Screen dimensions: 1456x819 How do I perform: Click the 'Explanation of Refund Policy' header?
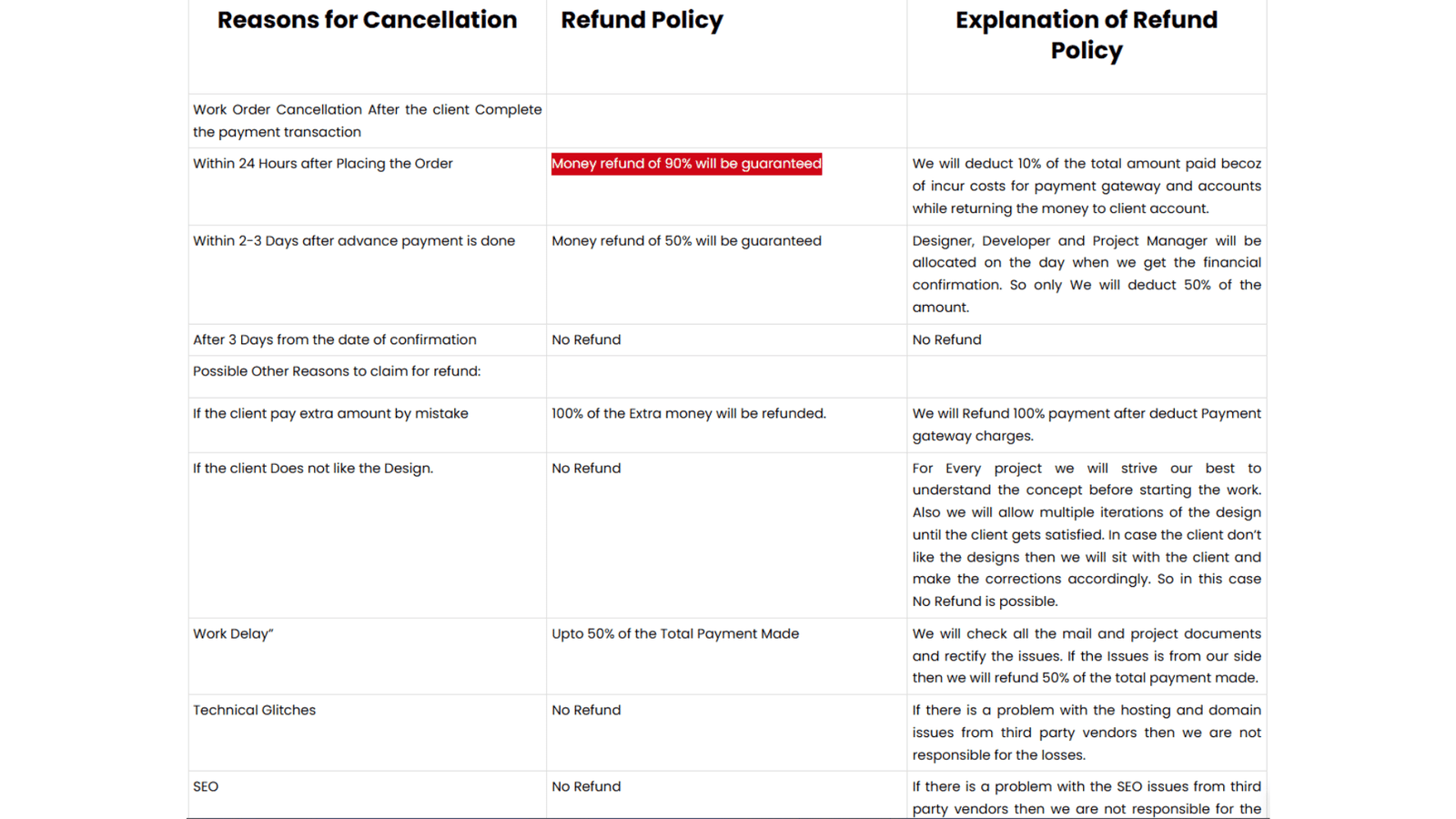(x=1087, y=35)
